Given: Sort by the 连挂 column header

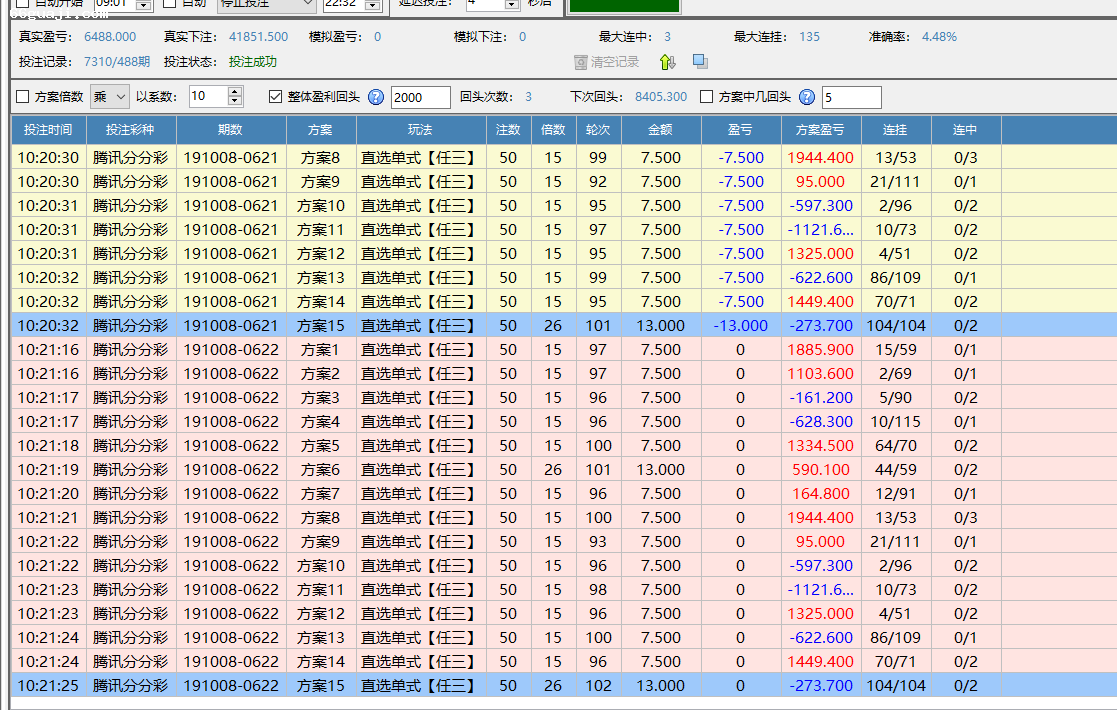Looking at the screenshot, I should (x=895, y=130).
